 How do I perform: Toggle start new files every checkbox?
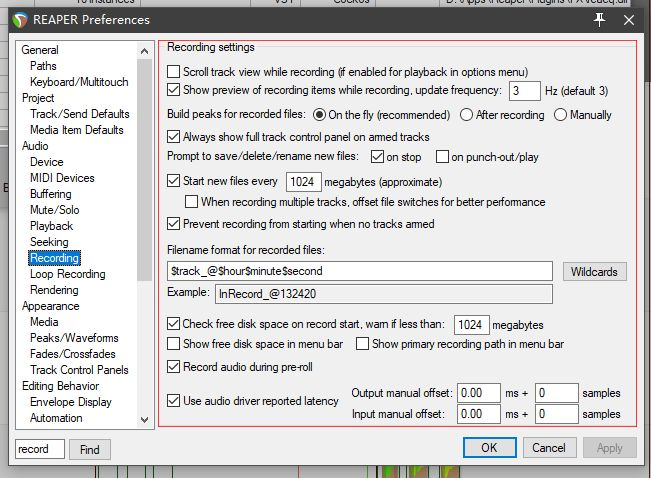173,181
